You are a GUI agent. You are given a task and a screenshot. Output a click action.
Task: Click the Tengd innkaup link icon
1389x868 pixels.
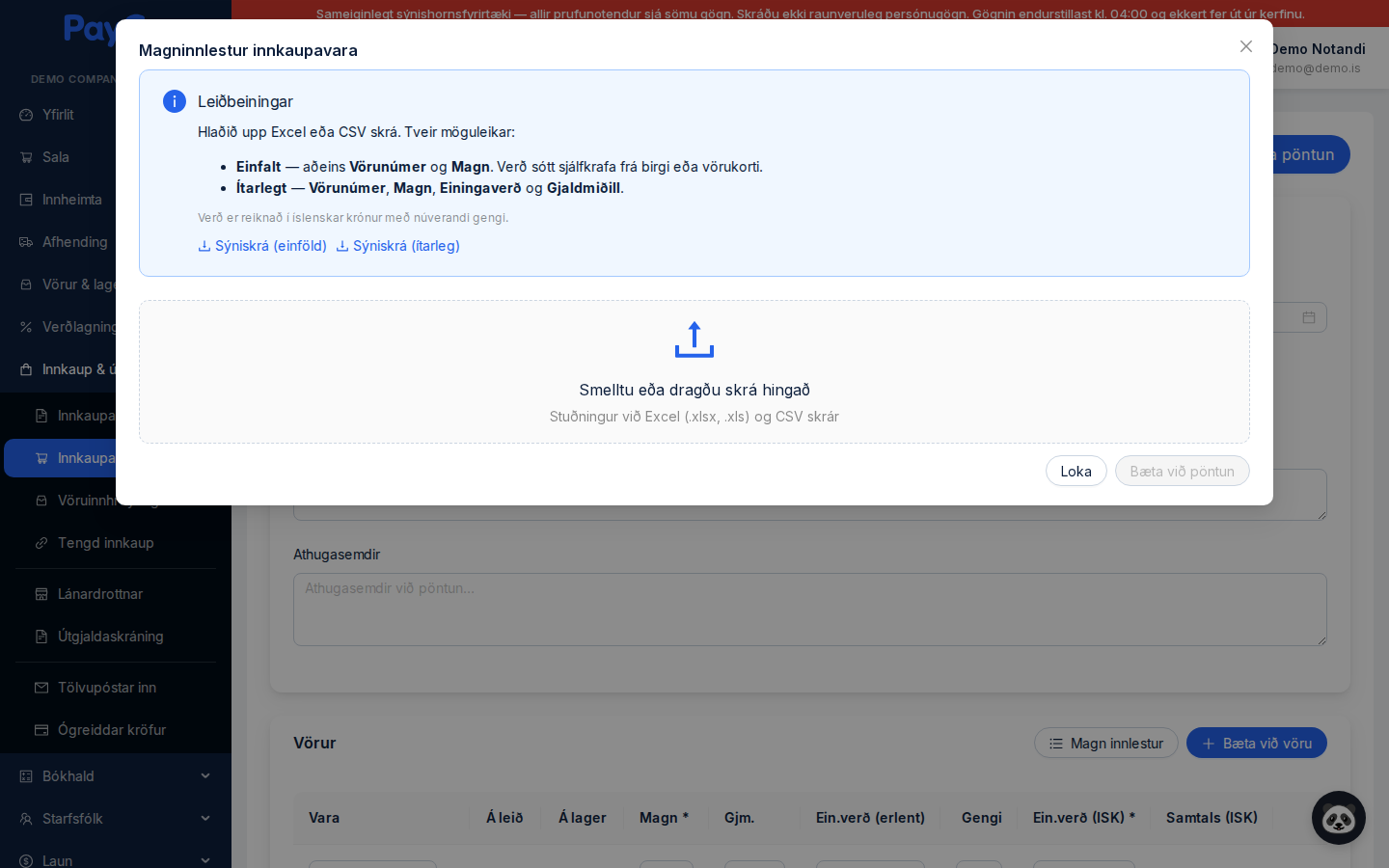coord(41,543)
